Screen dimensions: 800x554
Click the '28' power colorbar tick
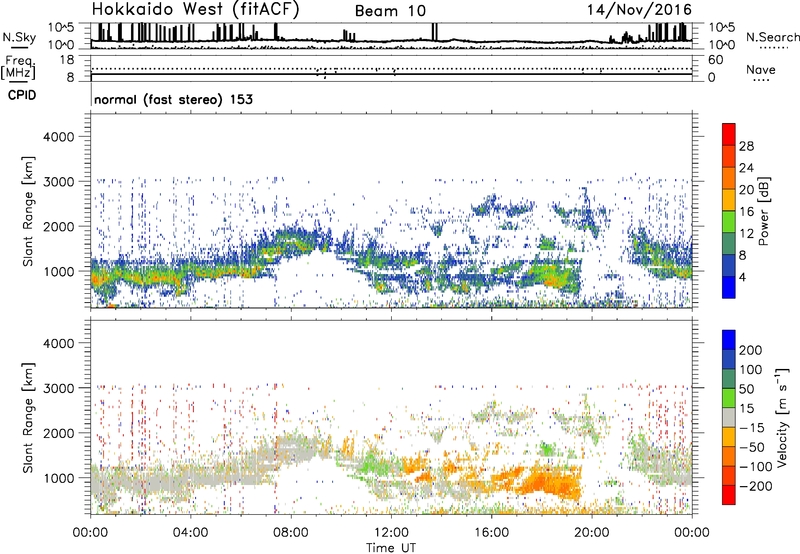[746, 146]
